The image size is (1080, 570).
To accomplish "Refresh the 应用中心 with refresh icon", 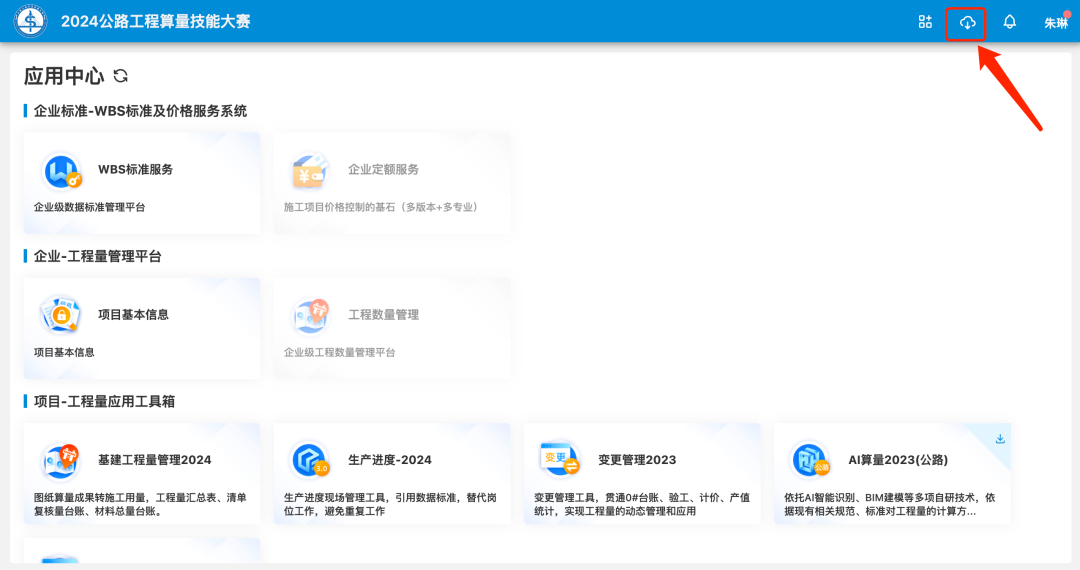I will point(121,76).
